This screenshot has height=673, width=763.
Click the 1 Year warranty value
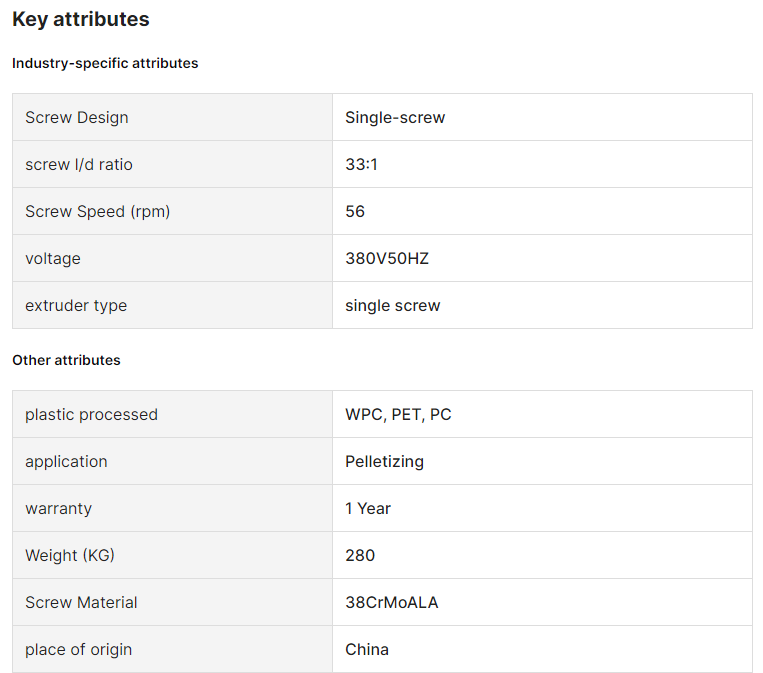(x=368, y=509)
